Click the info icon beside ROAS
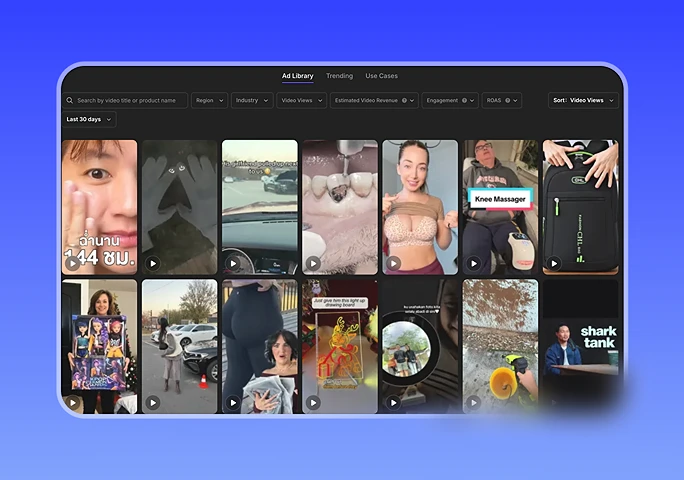 (508, 101)
